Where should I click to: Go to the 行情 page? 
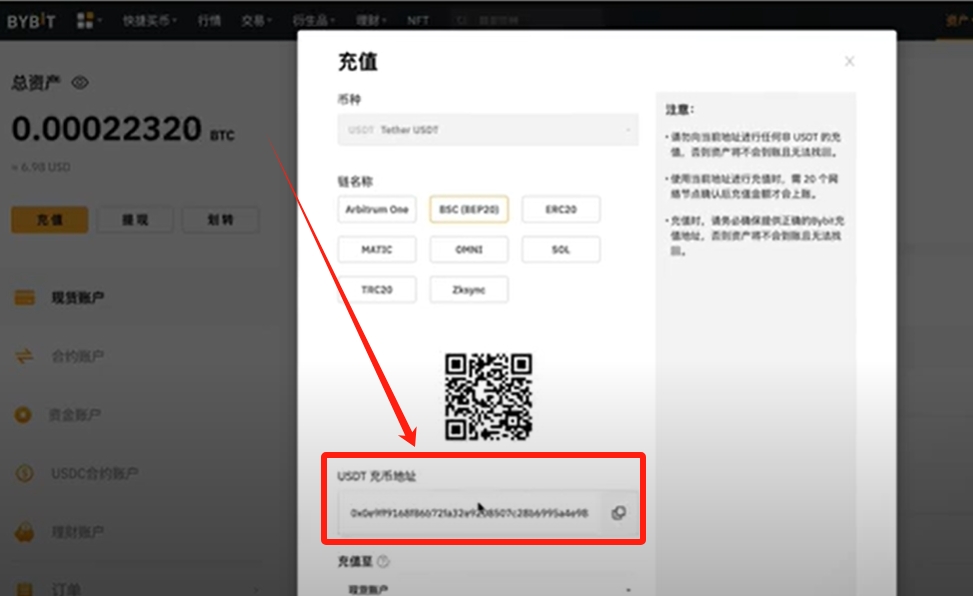(209, 20)
